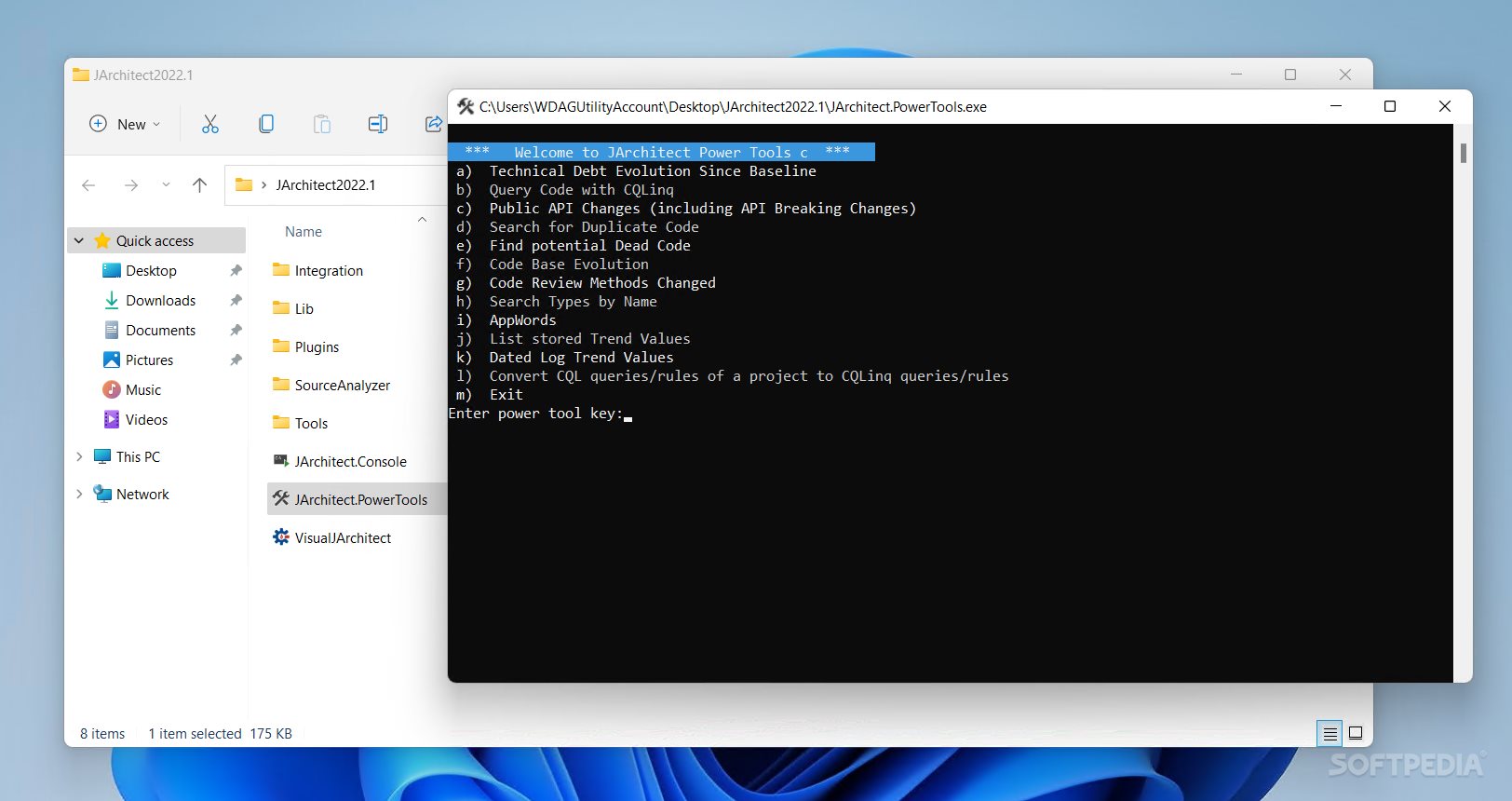Click the Exit option line in console
This screenshot has width=1512, height=801.
(490, 395)
